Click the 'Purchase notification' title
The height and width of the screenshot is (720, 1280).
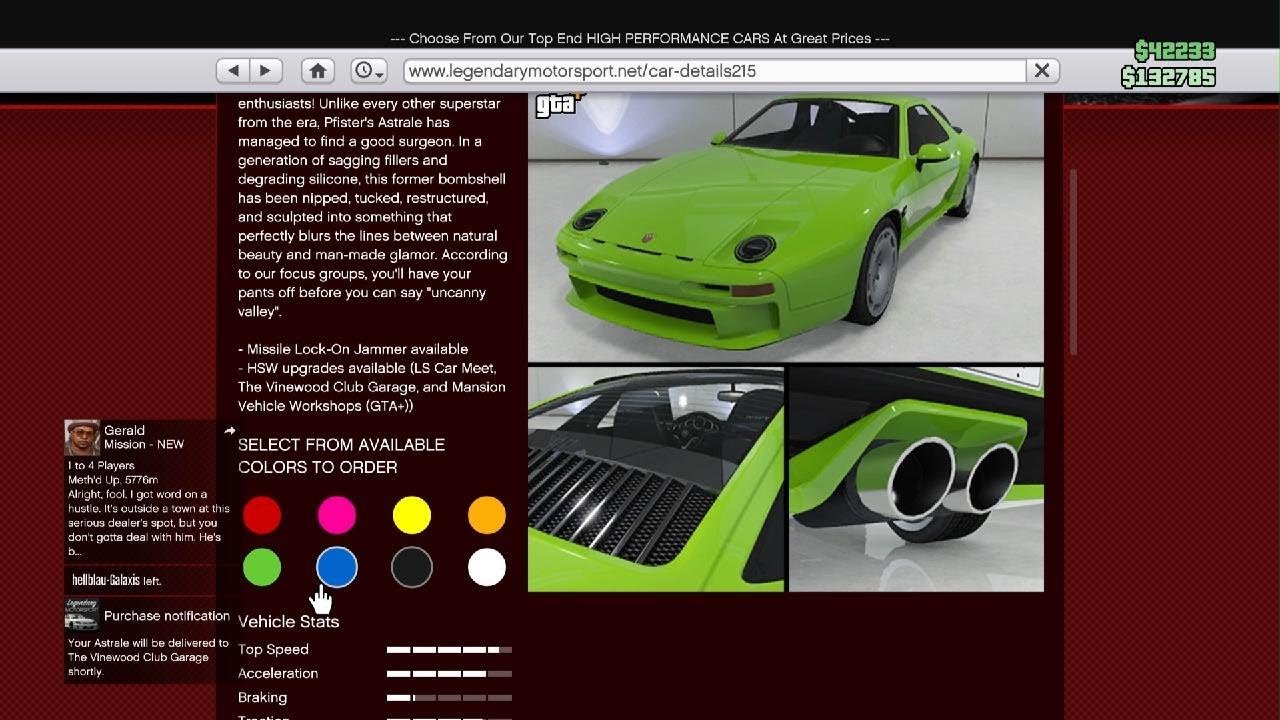click(167, 616)
